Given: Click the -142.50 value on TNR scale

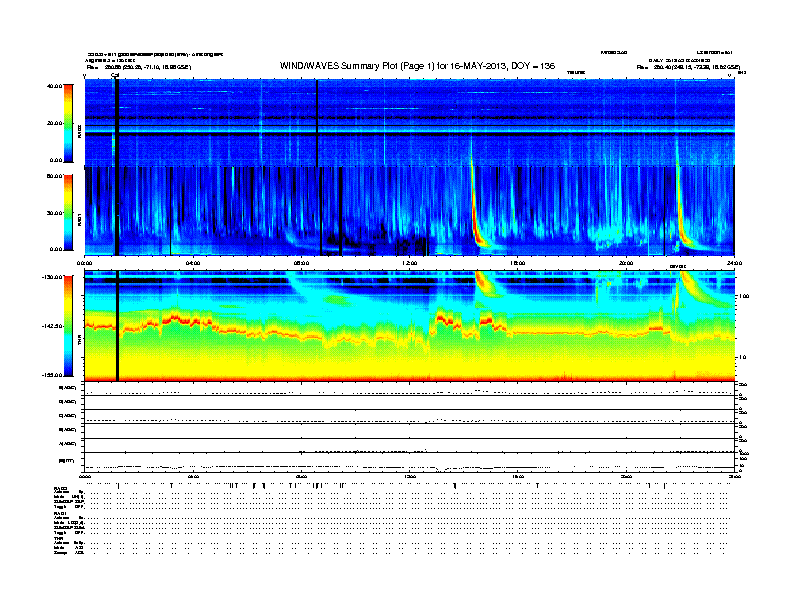Looking at the screenshot, I should coord(52,326).
